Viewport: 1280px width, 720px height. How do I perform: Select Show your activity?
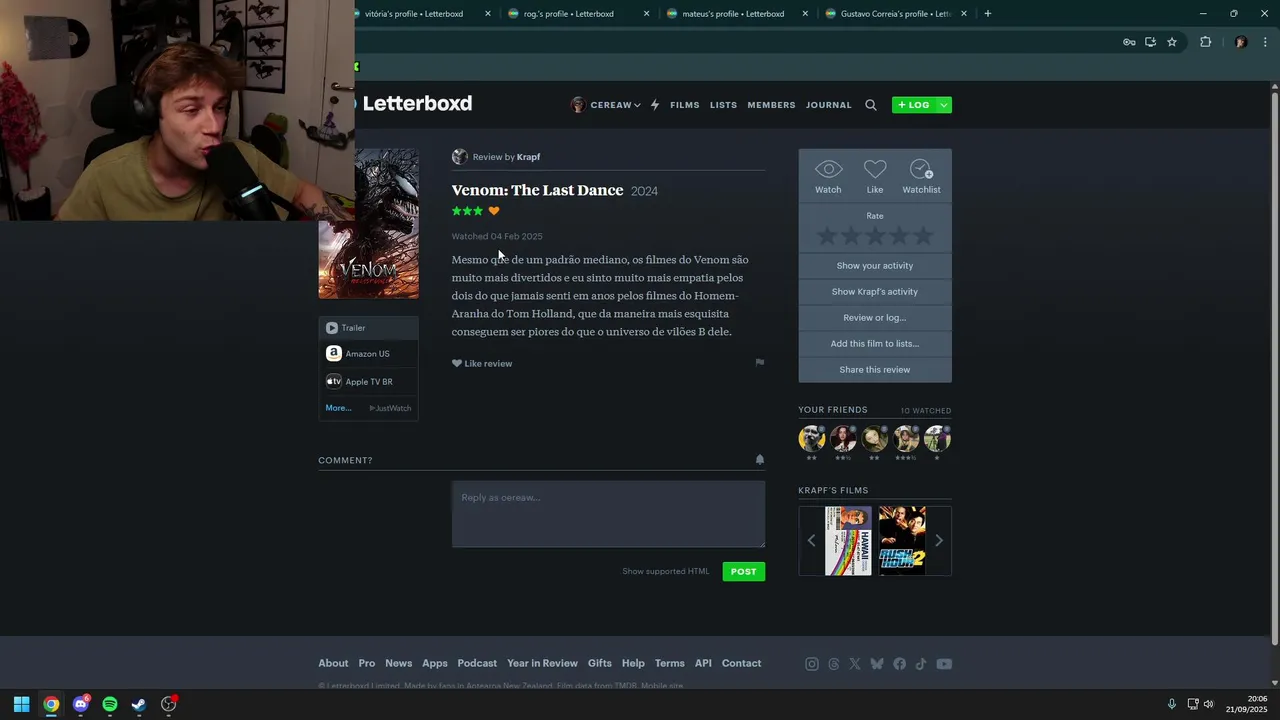875,266
